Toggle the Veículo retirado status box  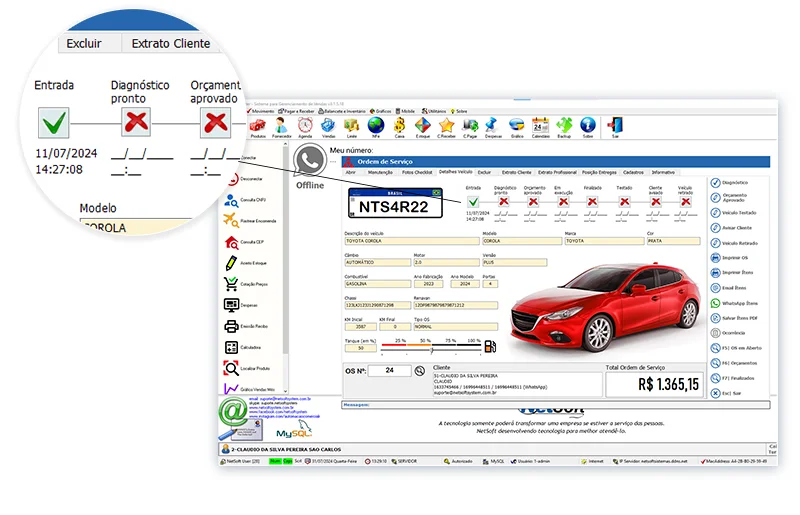[x=686, y=202]
